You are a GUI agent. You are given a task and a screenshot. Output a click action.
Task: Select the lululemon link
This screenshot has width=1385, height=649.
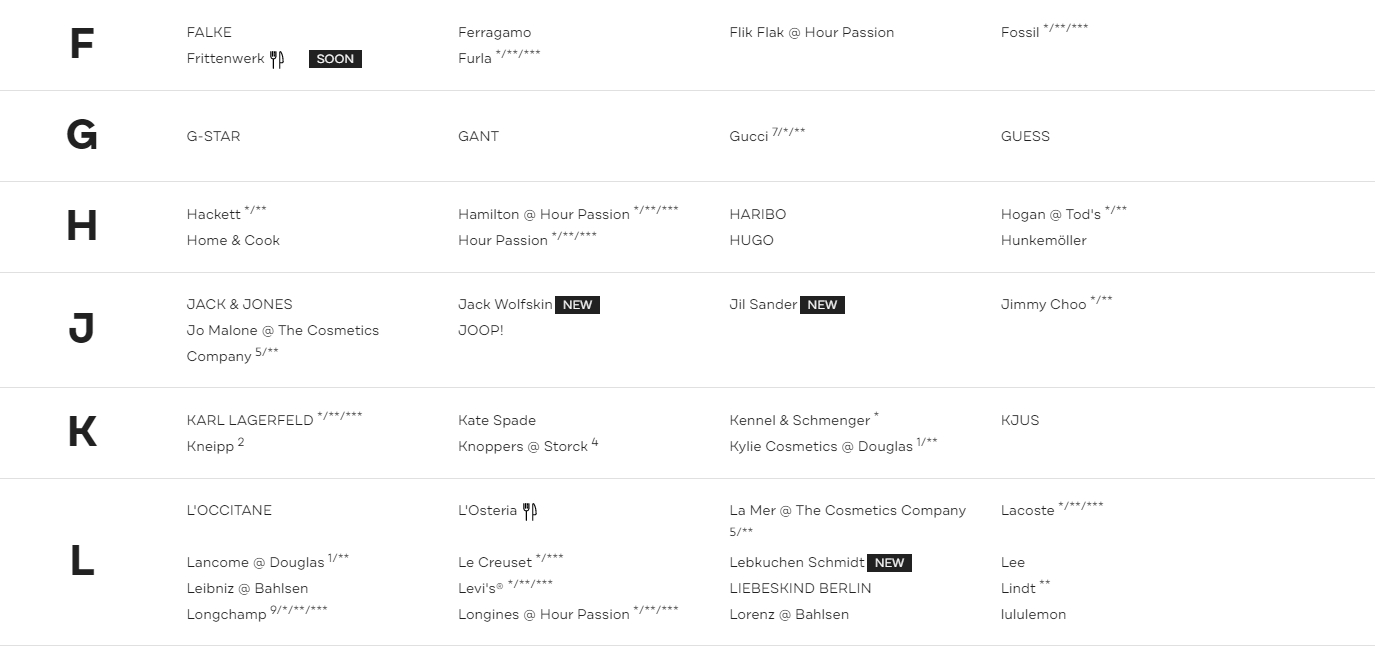(1033, 615)
